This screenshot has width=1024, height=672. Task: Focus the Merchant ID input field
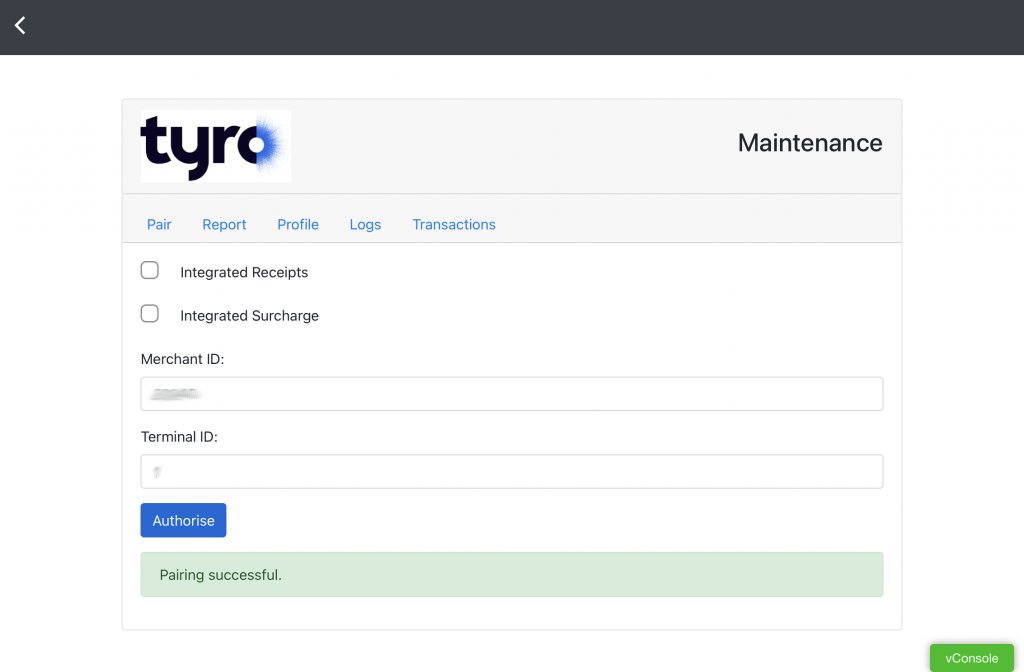(x=512, y=394)
